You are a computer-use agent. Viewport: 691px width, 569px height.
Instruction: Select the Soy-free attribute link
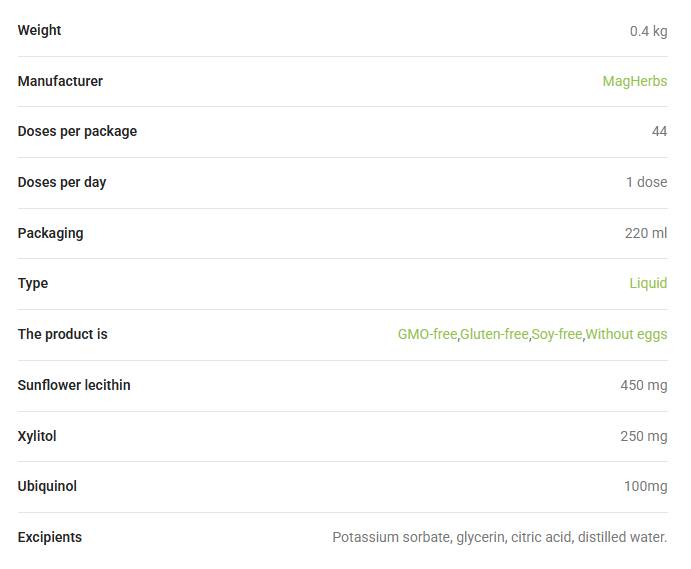[x=557, y=334]
